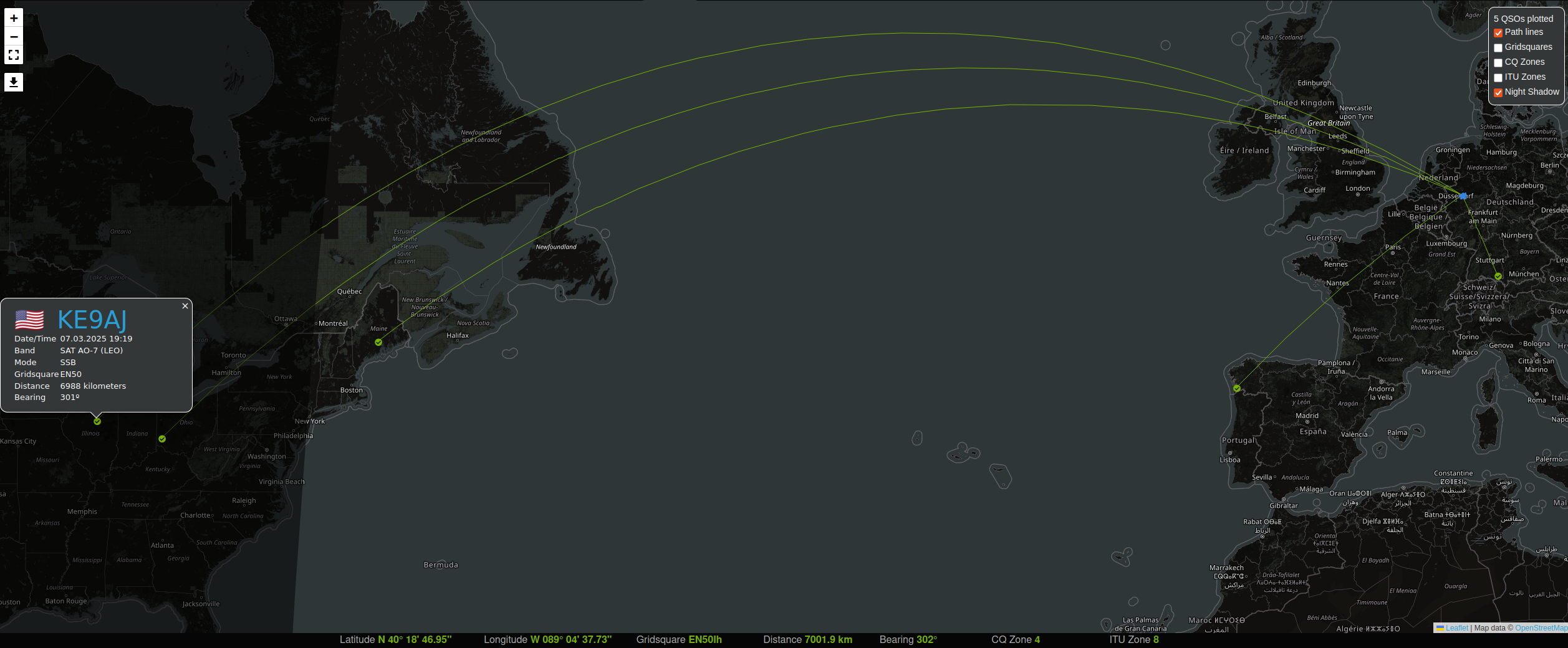Enable the ITU Zones overlay
This screenshot has width=1568, height=648.
[x=1498, y=78]
